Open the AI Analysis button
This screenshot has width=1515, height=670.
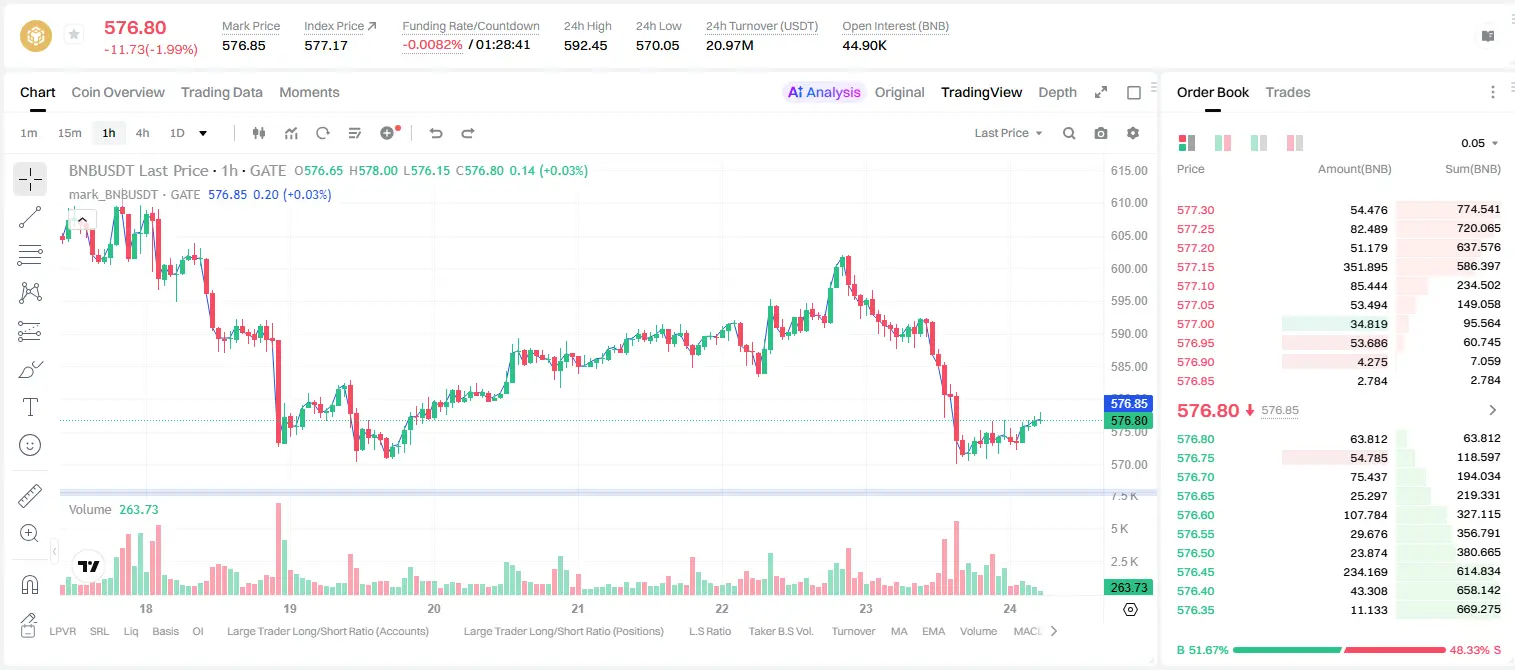823,92
